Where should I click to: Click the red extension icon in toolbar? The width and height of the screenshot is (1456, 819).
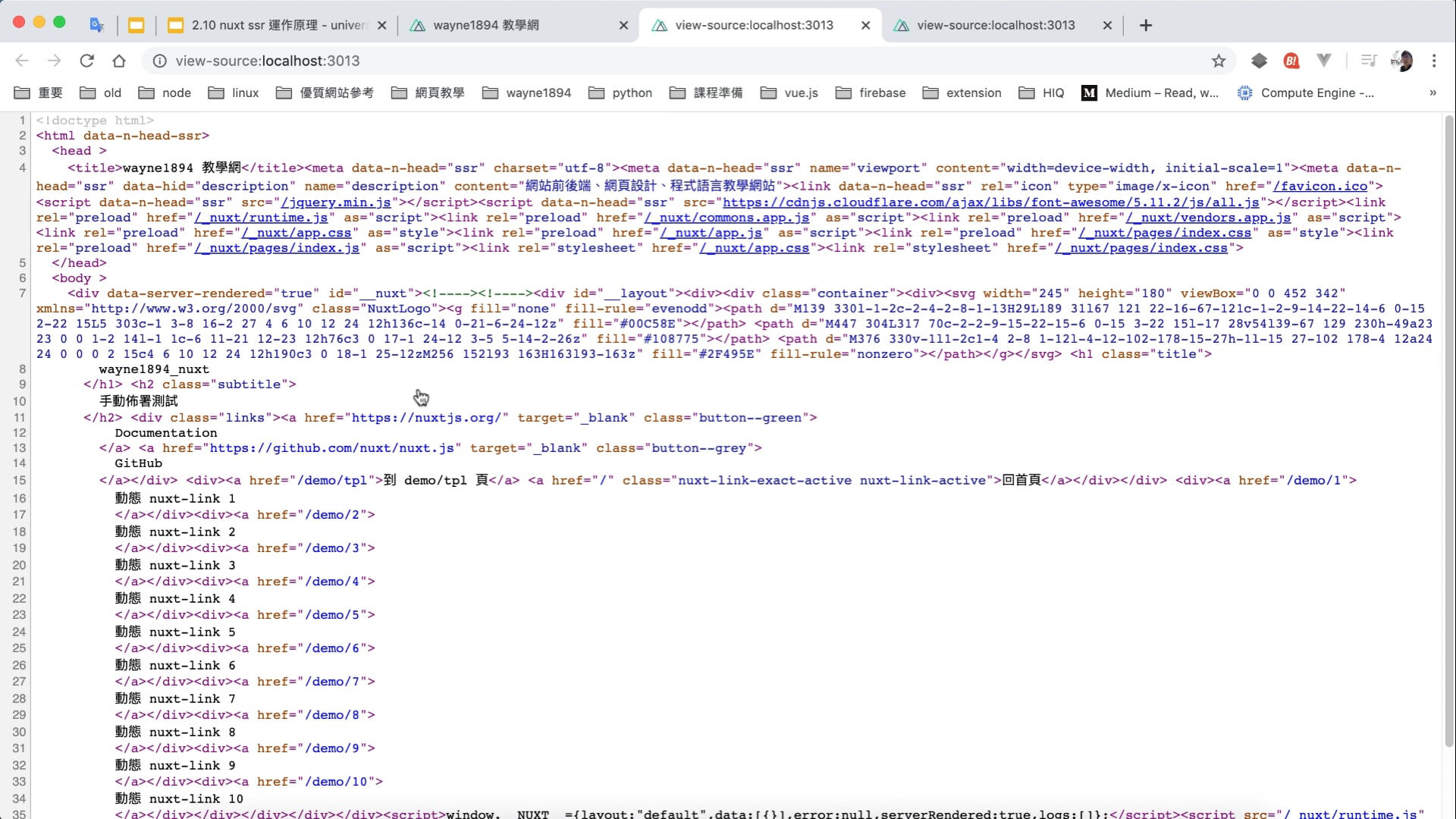pos(1291,61)
